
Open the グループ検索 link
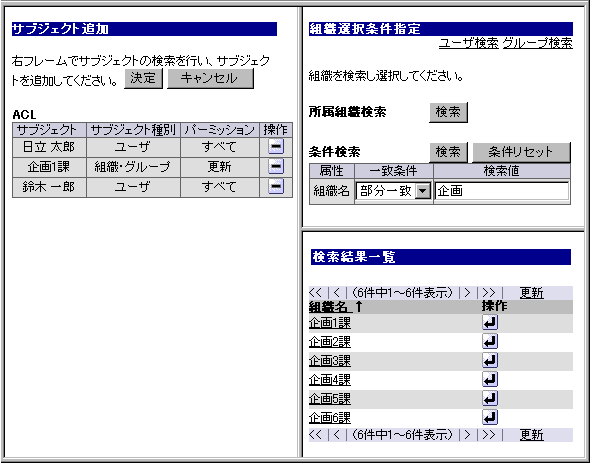pyautogui.click(x=538, y=43)
